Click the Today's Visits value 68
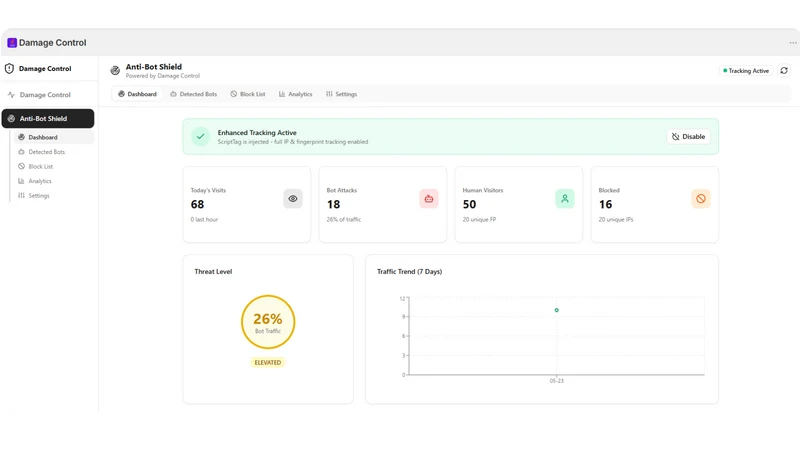 [197, 205]
